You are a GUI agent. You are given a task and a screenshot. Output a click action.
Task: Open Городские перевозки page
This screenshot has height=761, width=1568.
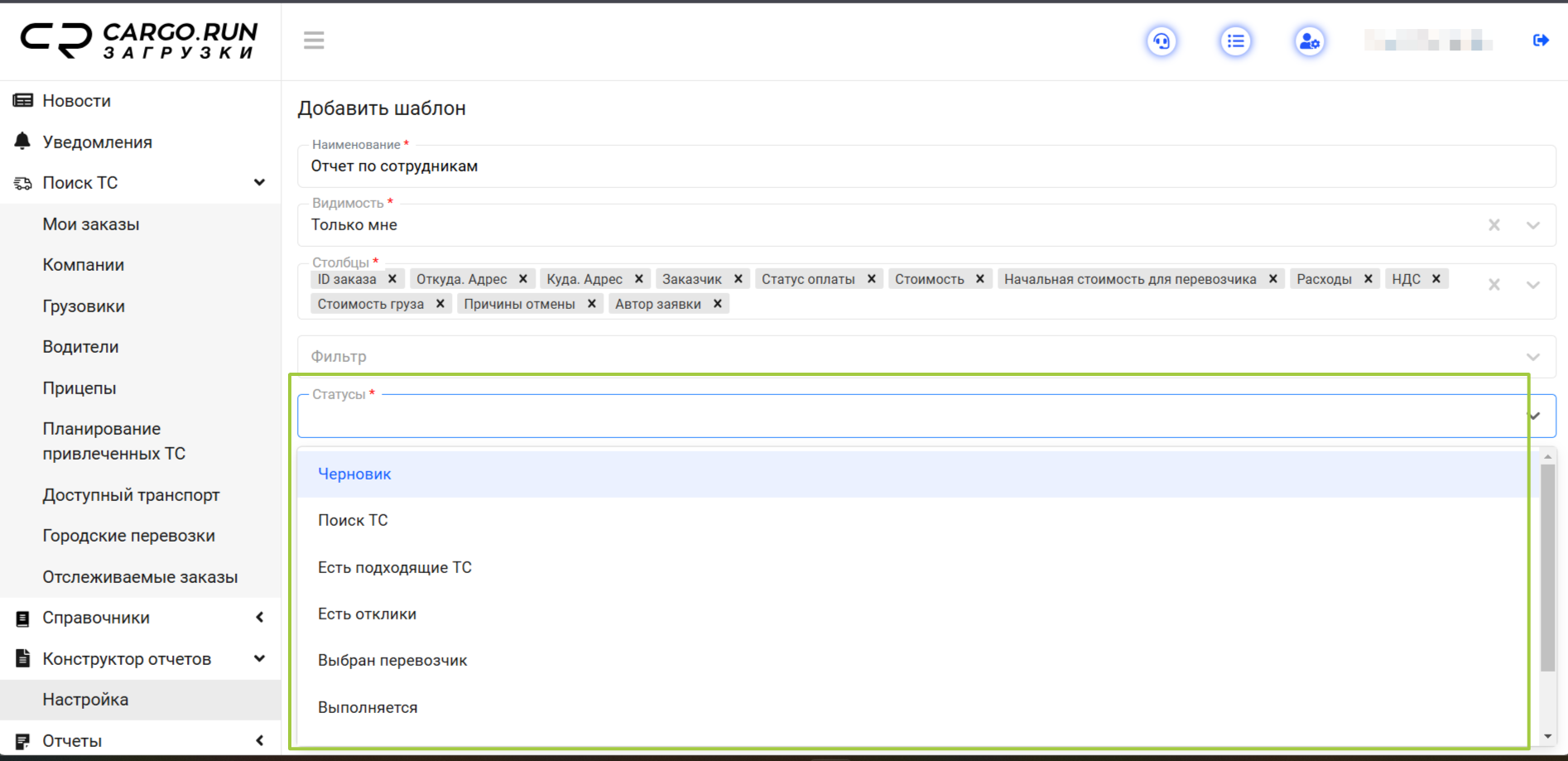[128, 536]
